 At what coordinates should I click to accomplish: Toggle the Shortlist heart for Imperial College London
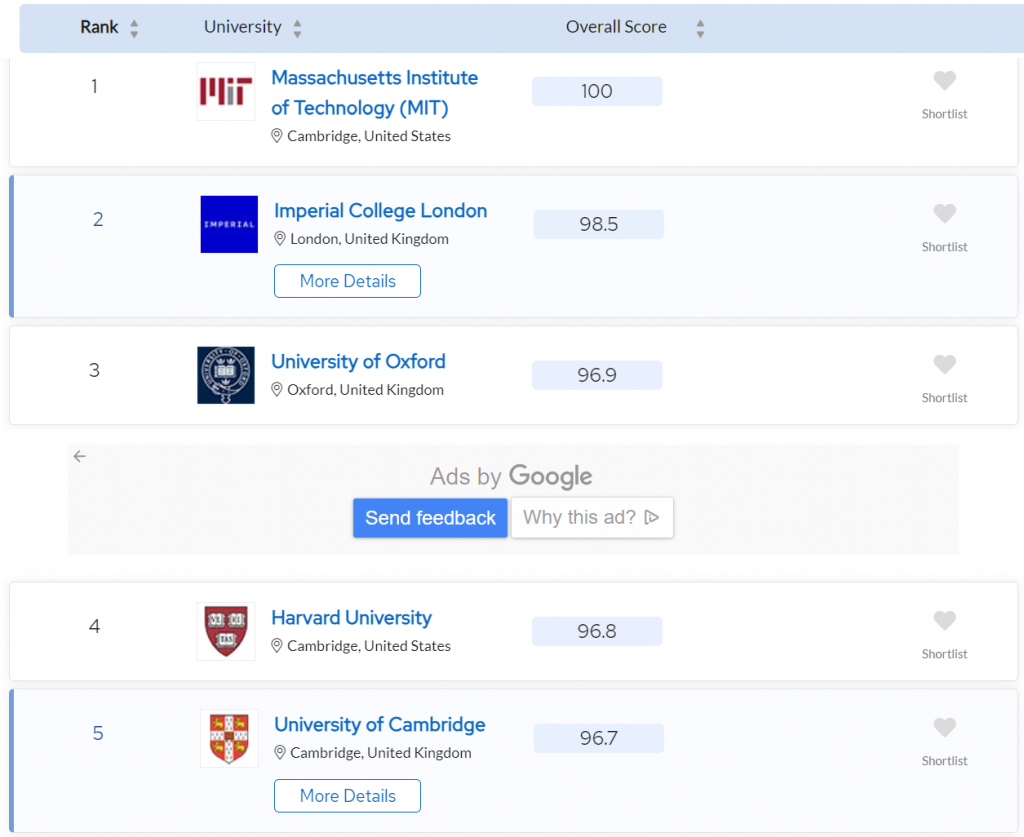(x=944, y=213)
